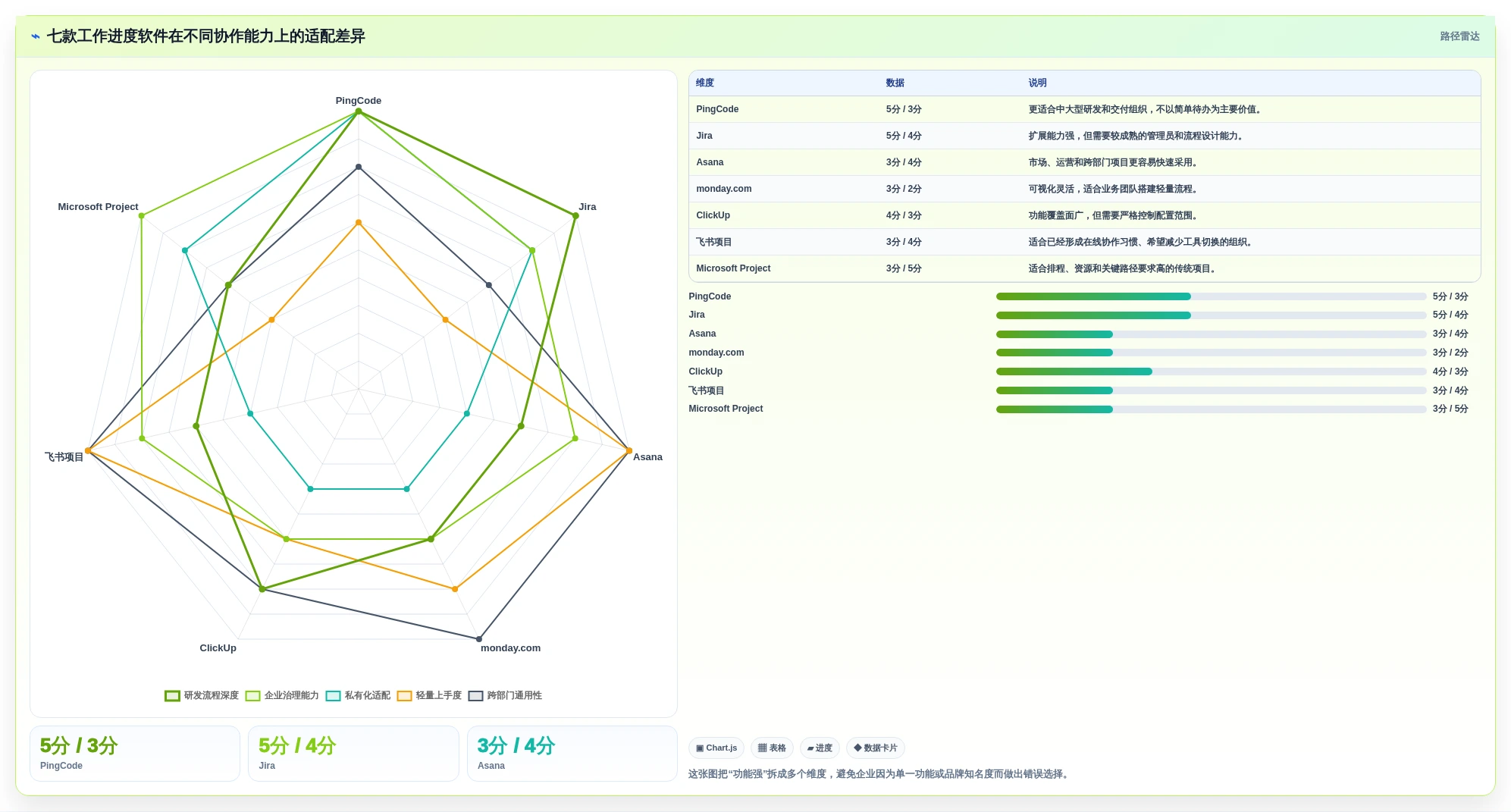Click the monday.com progress bar
Image resolution: width=1511 pixels, height=812 pixels.
pos(1211,353)
